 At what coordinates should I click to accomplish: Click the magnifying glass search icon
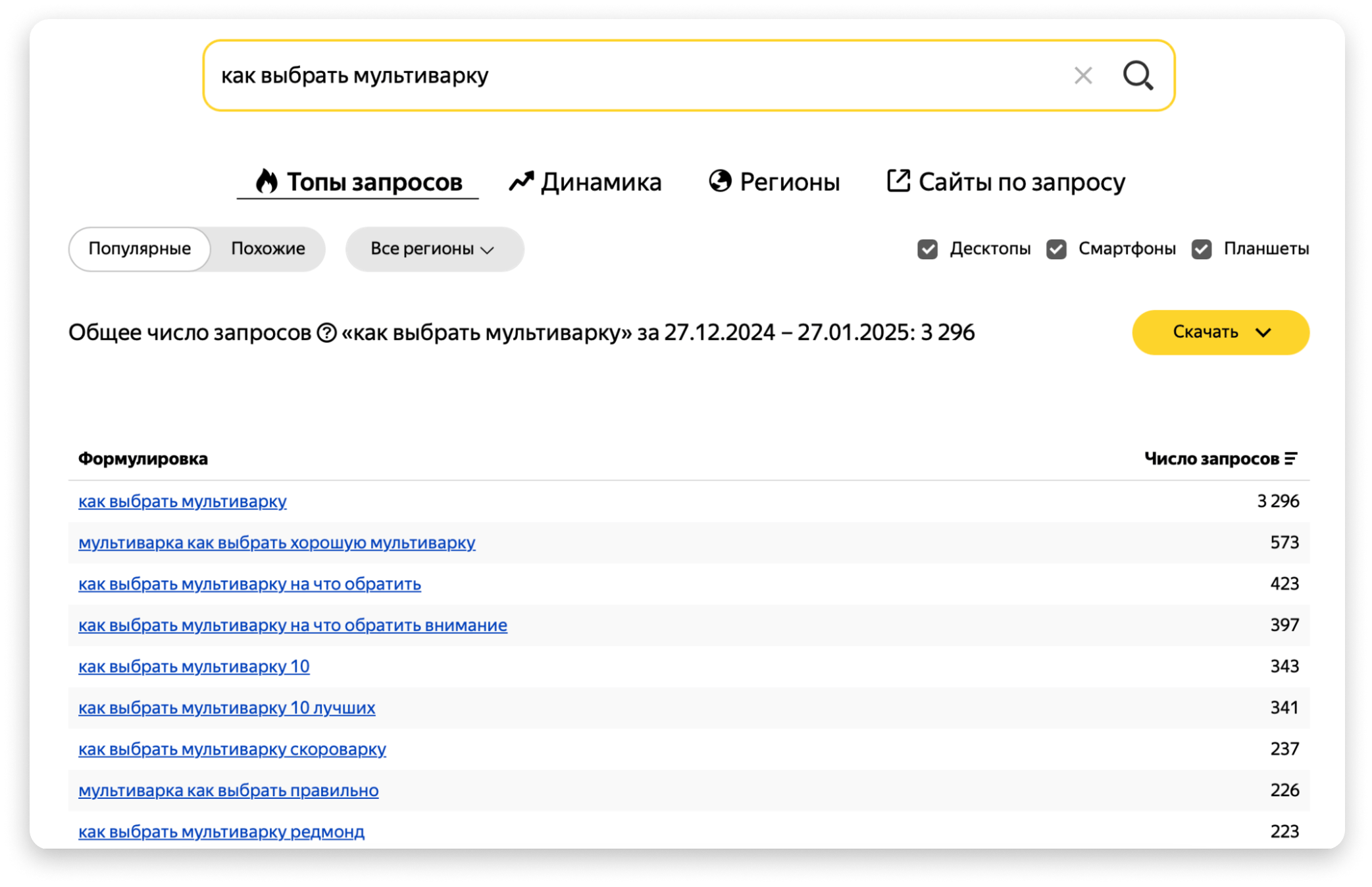(1138, 76)
